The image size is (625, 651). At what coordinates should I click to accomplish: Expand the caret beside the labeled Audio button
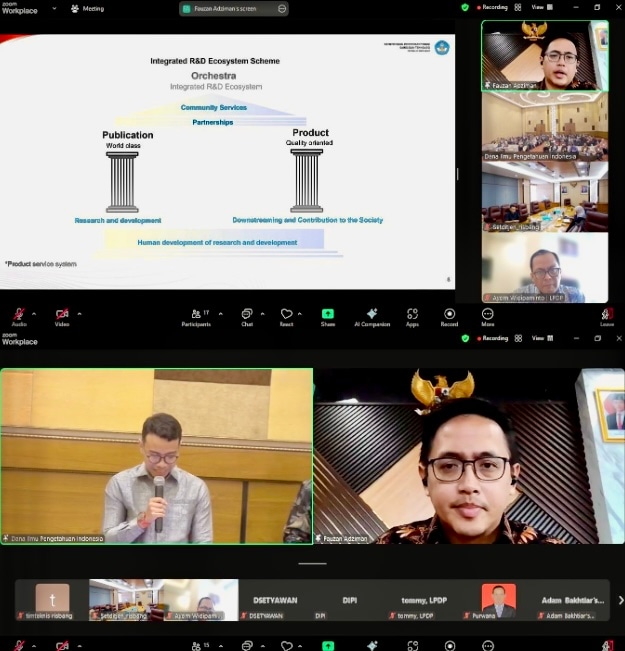pyautogui.click(x=34, y=313)
